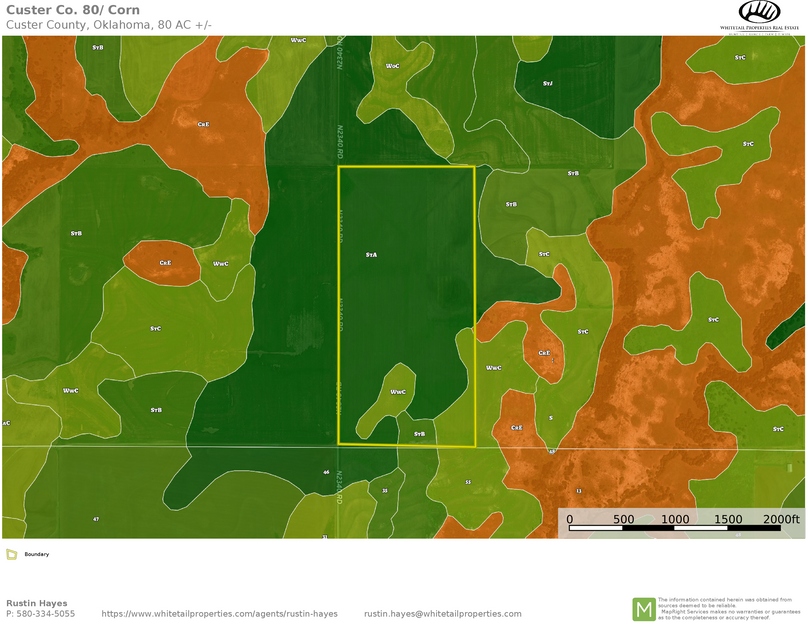Click the Custer County, Oklahoma subtitle
This screenshot has height=624, width=808.
(109, 25)
